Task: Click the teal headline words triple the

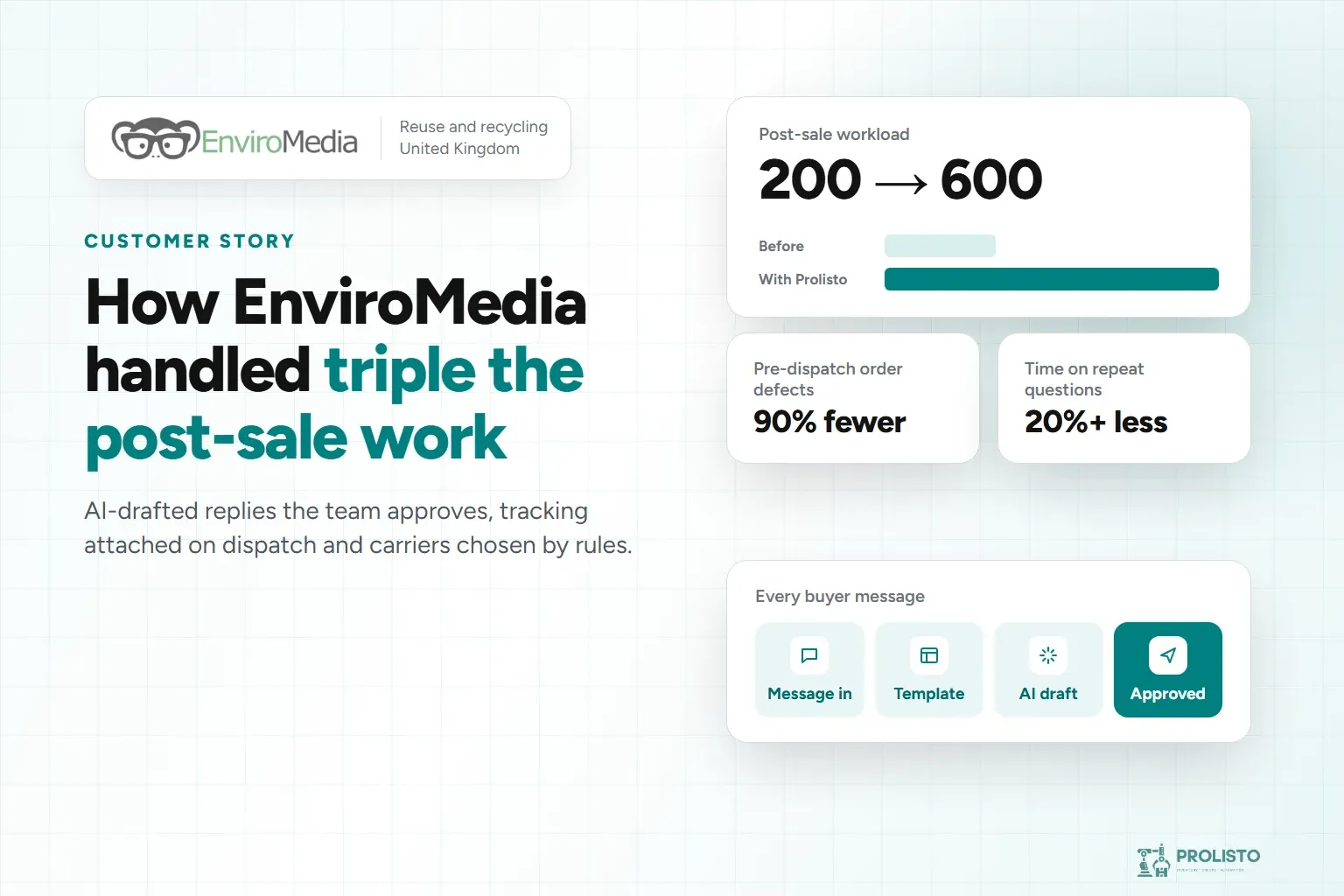Action: click(453, 370)
